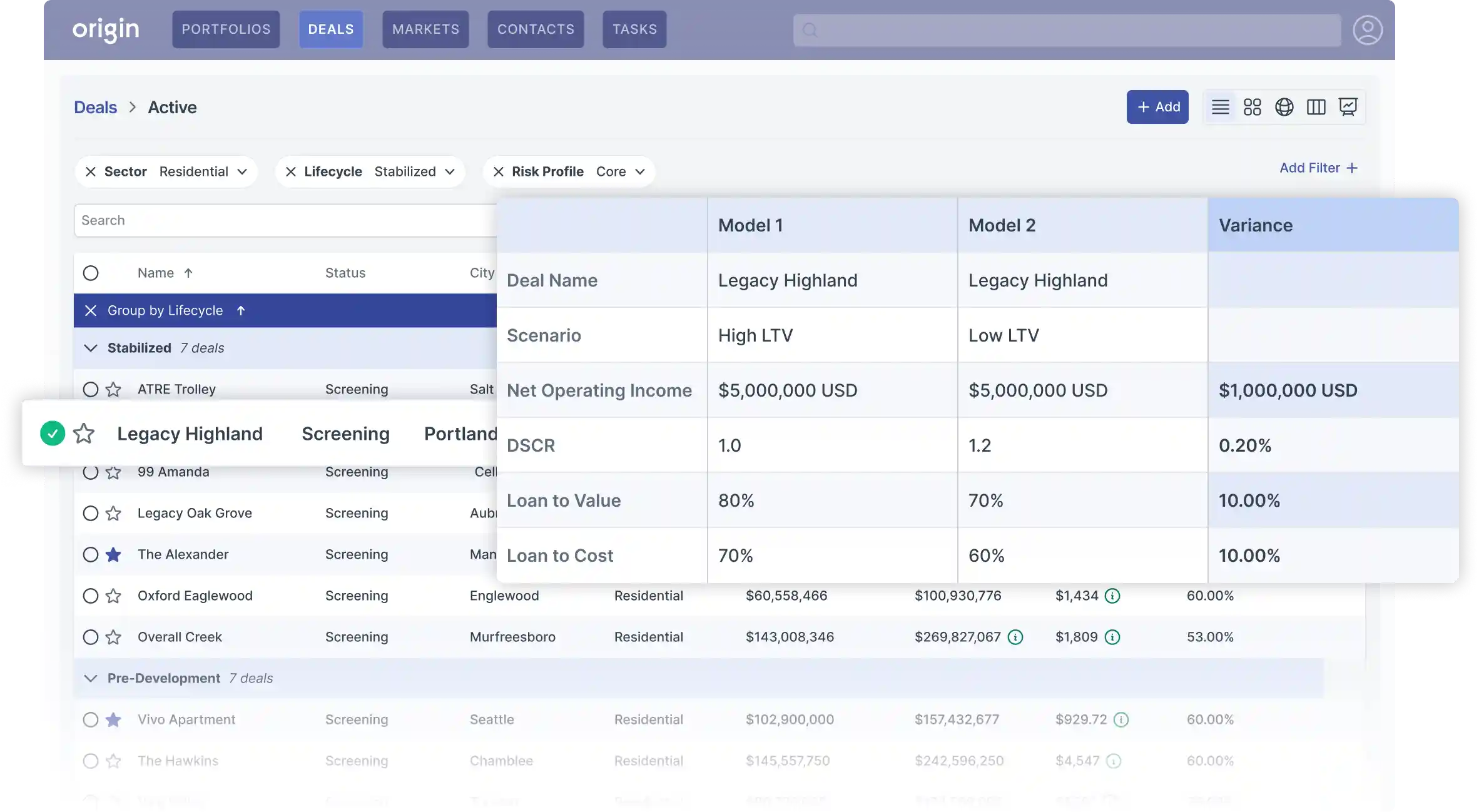Click the Low LTV scenario cell
The image size is (1479, 812).
[x=1082, y=335]
